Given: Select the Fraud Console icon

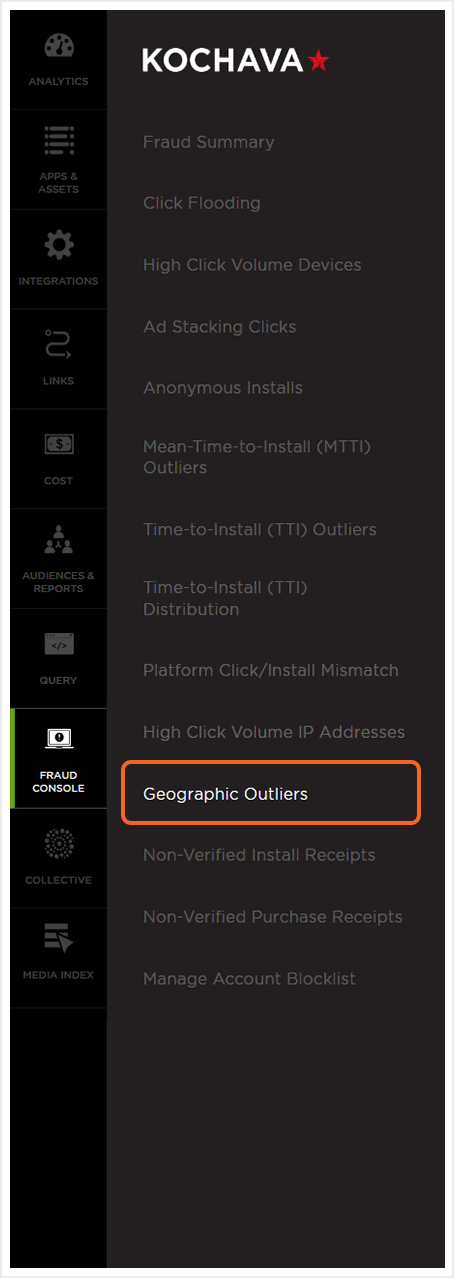Looking at the screenshot, I should pos(59,740).
